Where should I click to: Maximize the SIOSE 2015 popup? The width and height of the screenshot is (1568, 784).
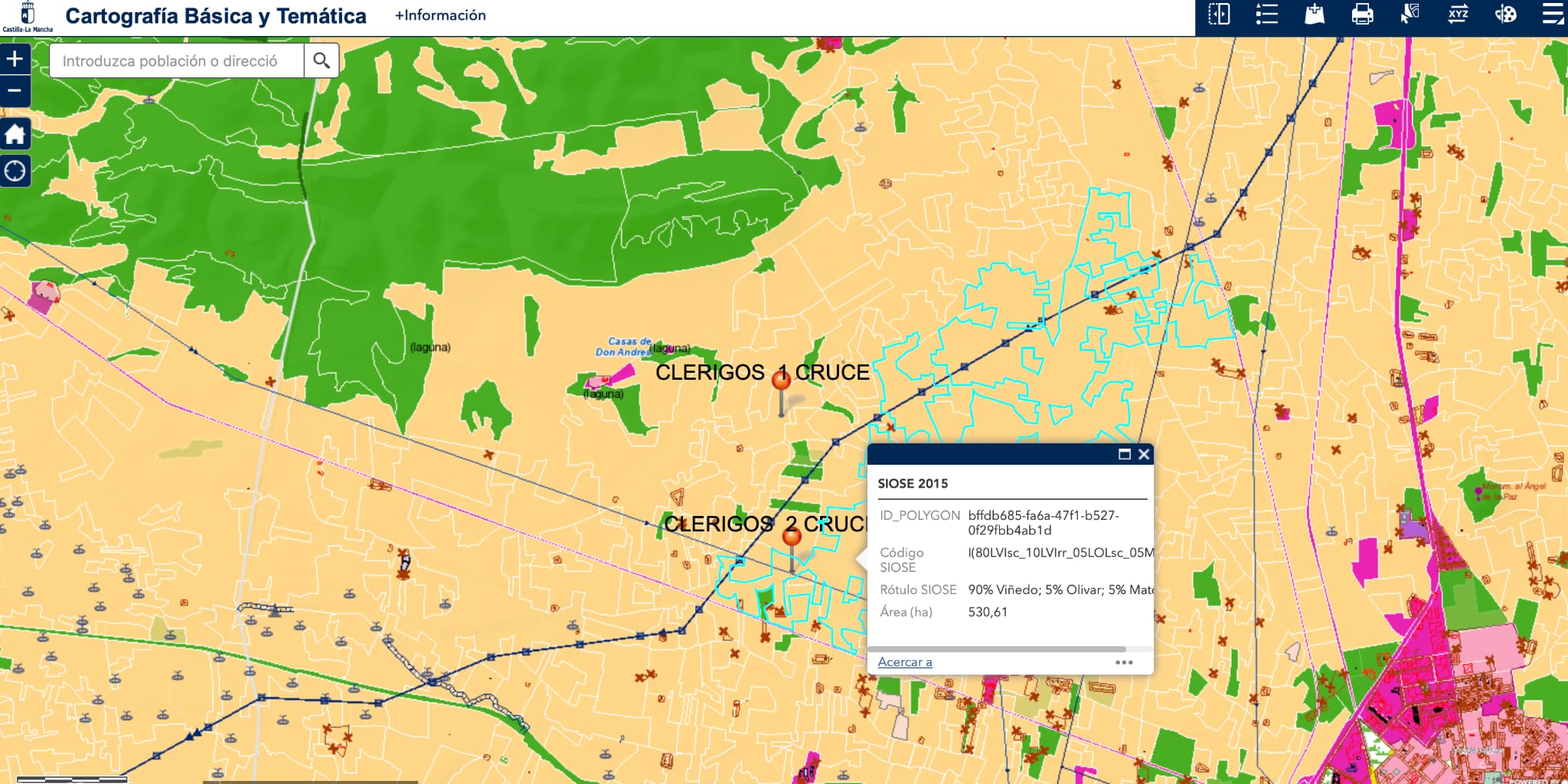1124,454
